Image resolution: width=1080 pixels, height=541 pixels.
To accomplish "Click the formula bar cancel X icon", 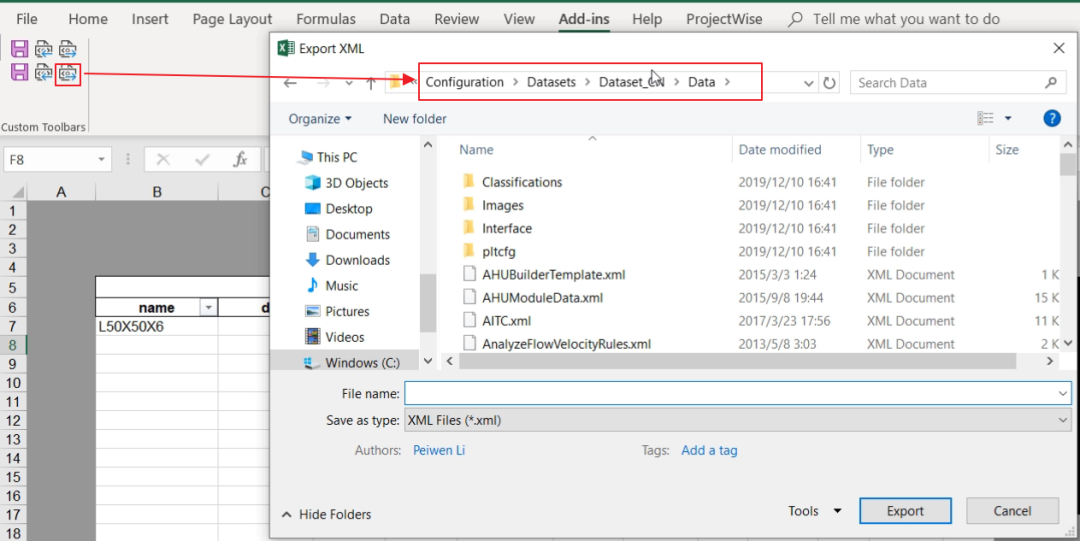I will tap(163, 160).
